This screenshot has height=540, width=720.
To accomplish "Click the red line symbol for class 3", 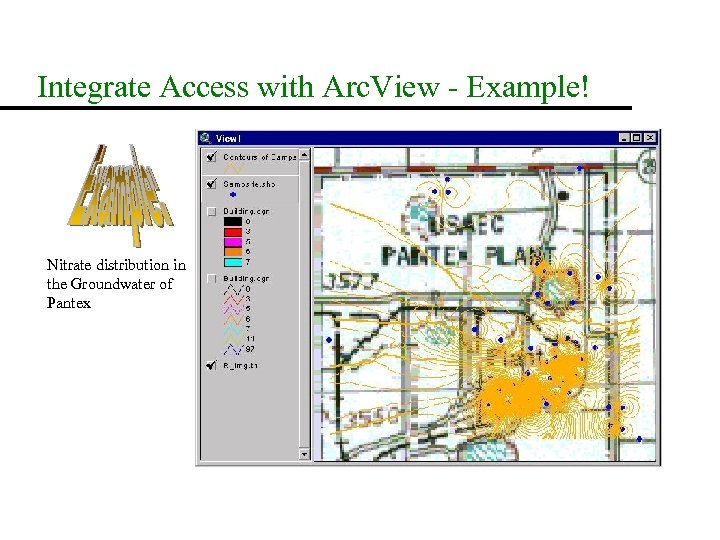I will pyautogui.click(x=233, y=299).
